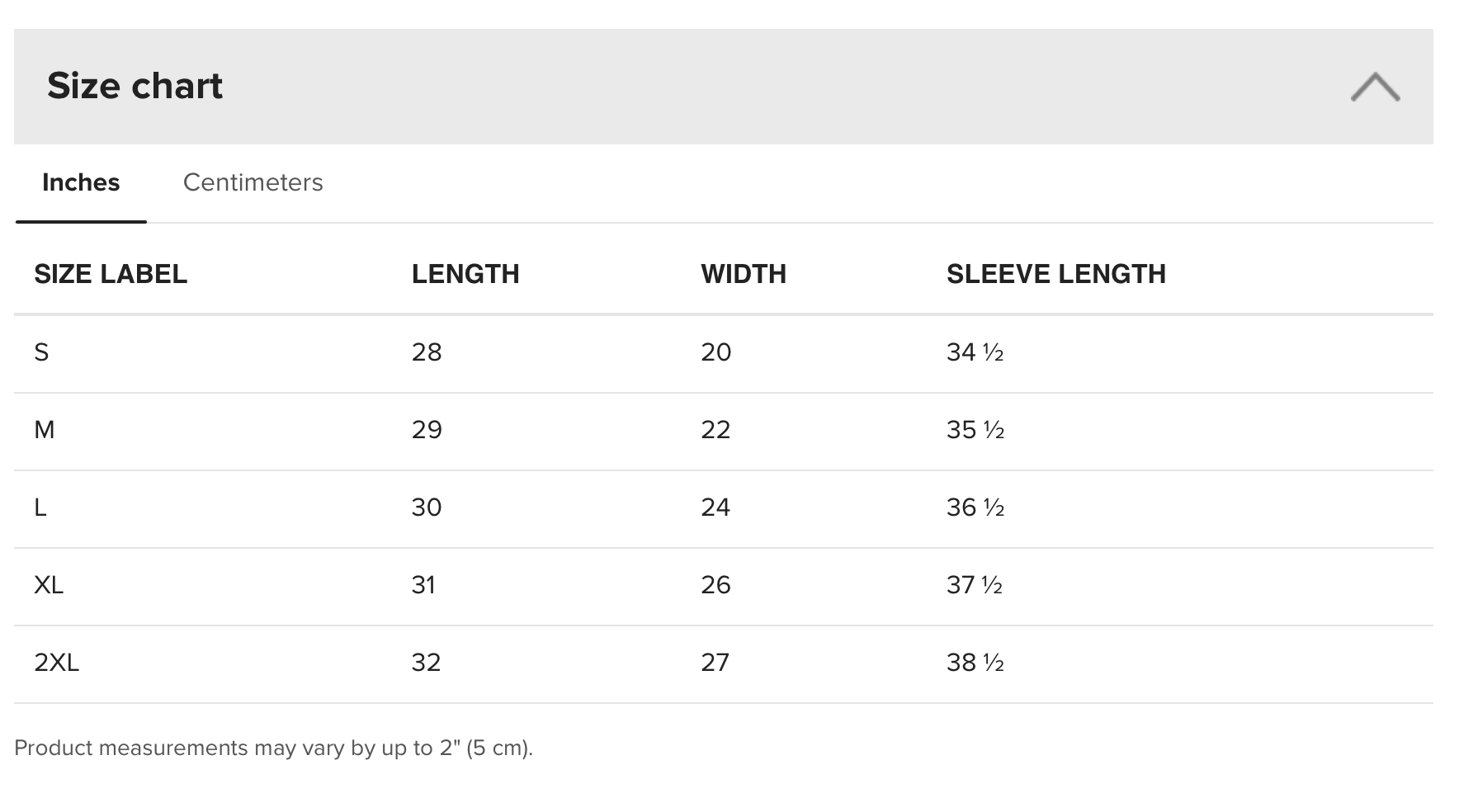Select the M size row label
Screen dimensions: 1459x812
(x=45, y=430)
